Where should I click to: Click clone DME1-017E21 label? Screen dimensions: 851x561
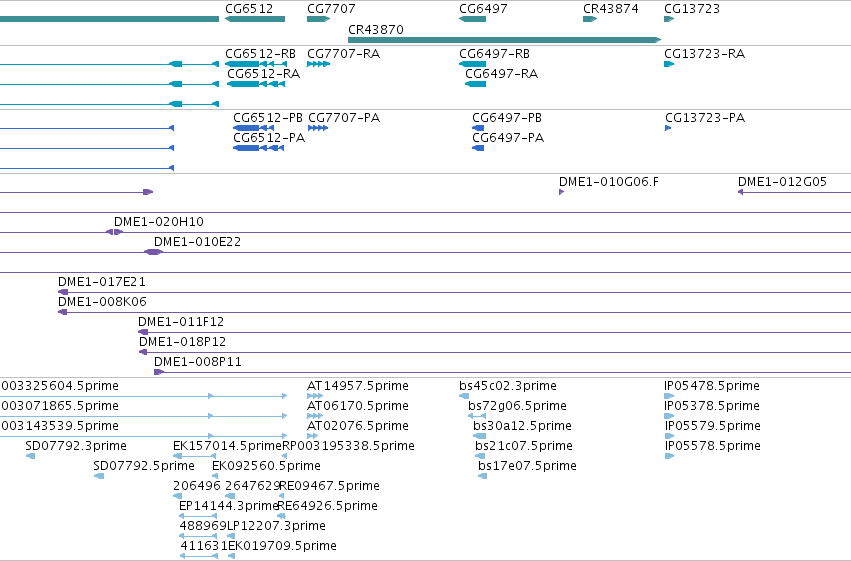(x=102, y=282)
